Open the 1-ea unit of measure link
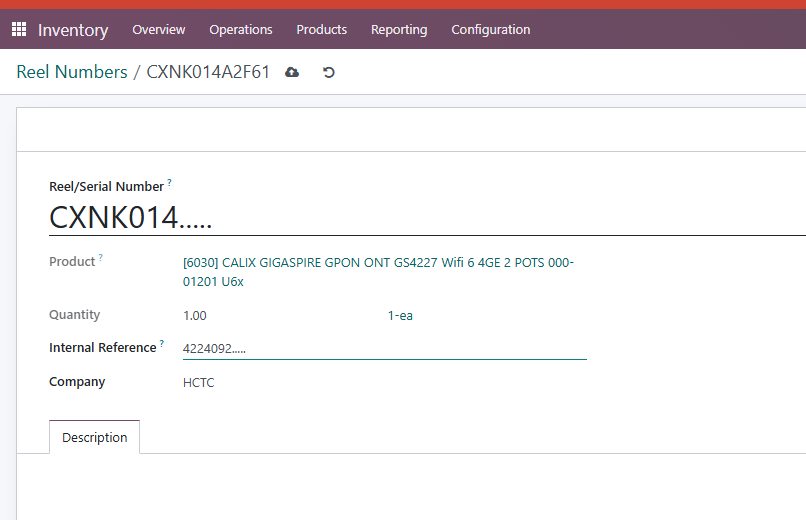 [x=400, y=315]
